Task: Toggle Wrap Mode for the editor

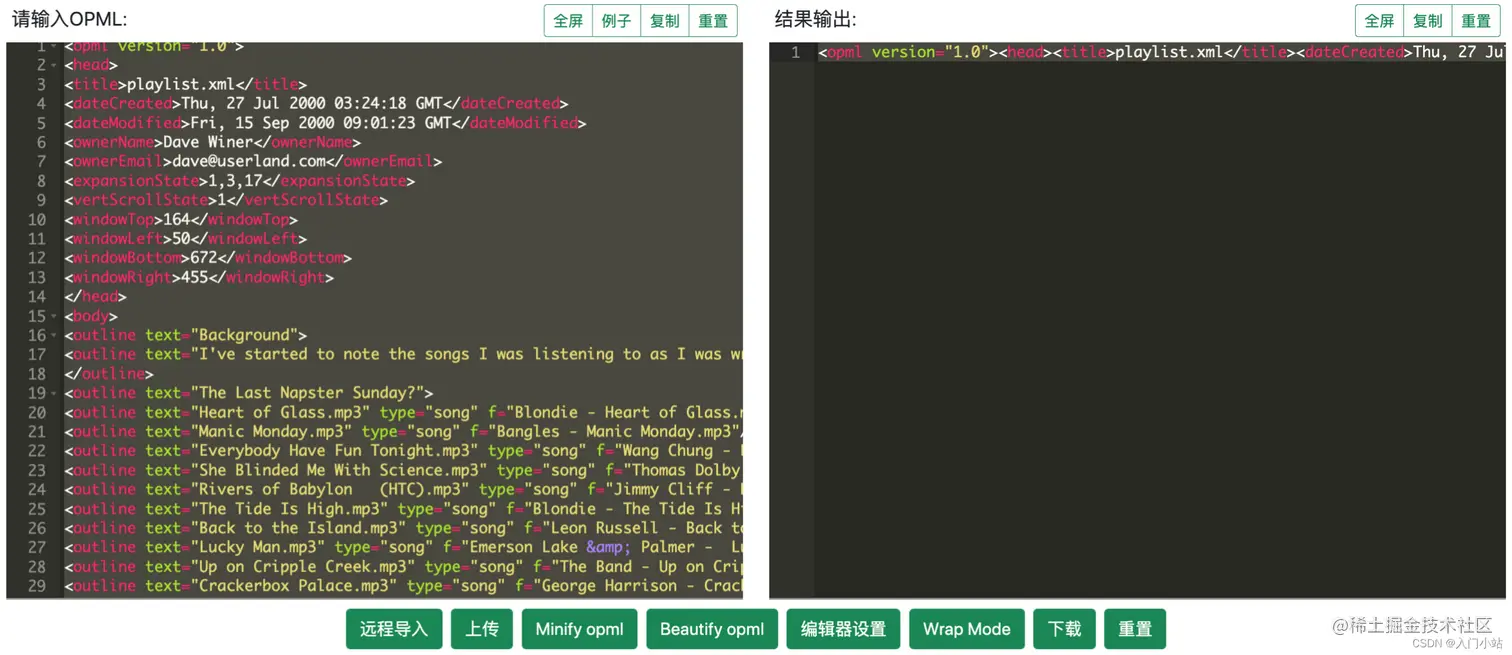Action: click(x=966, y=629)
